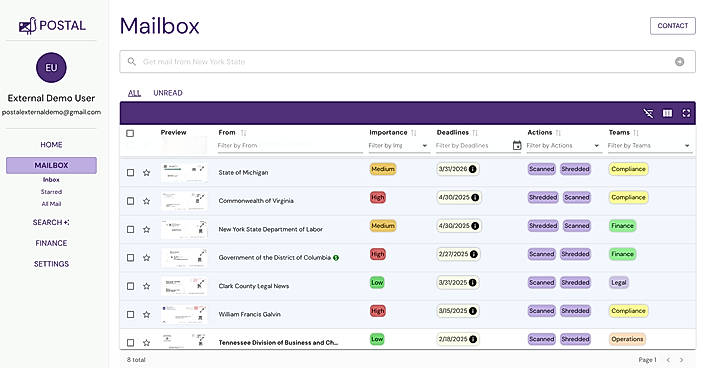Screen dimensions: 703x368
Task: Open the Filter by Importance dropdown
Action: tap(399, 146)
